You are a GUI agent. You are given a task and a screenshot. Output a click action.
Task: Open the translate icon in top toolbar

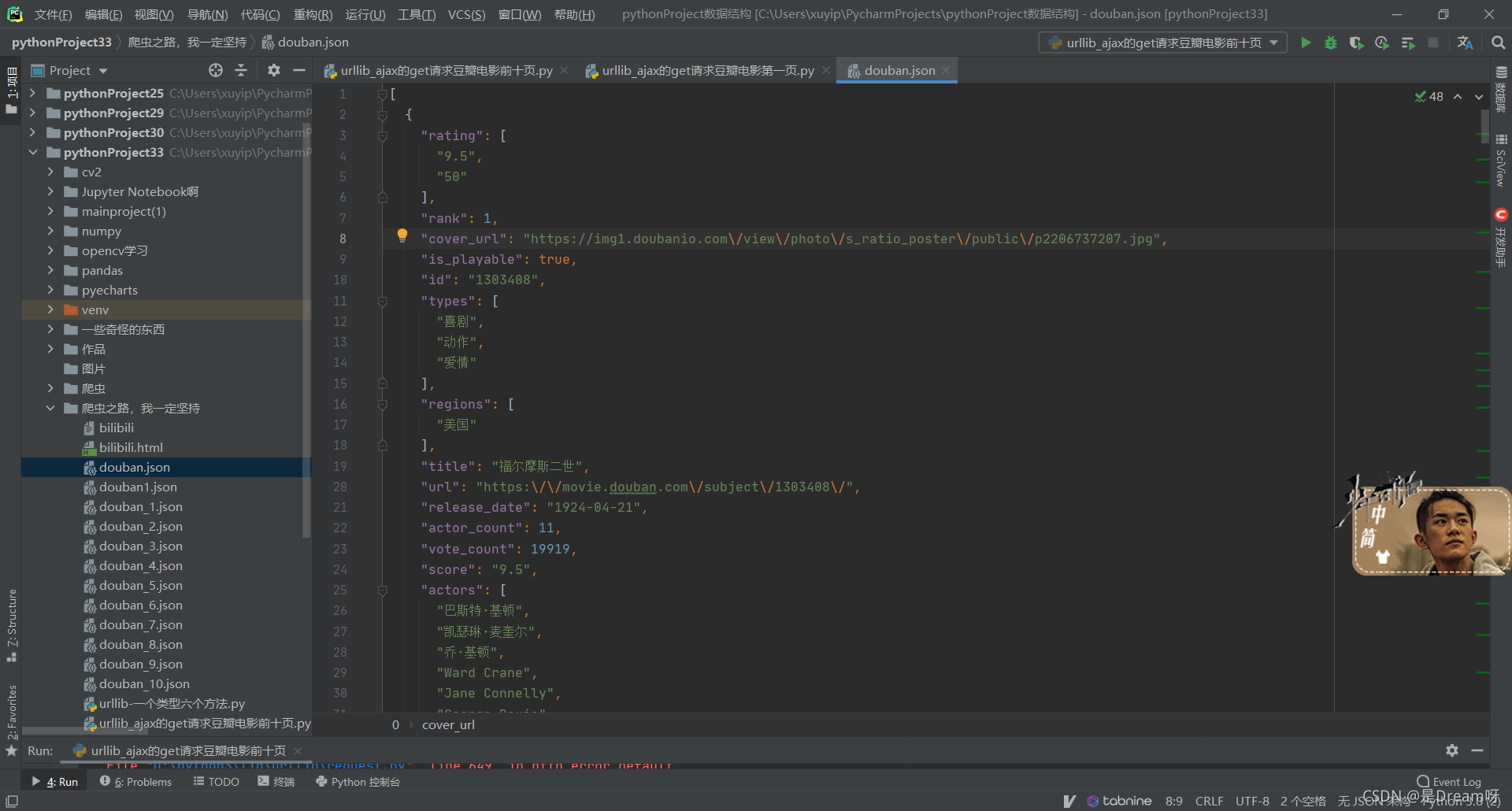[x=1465, y=43]
